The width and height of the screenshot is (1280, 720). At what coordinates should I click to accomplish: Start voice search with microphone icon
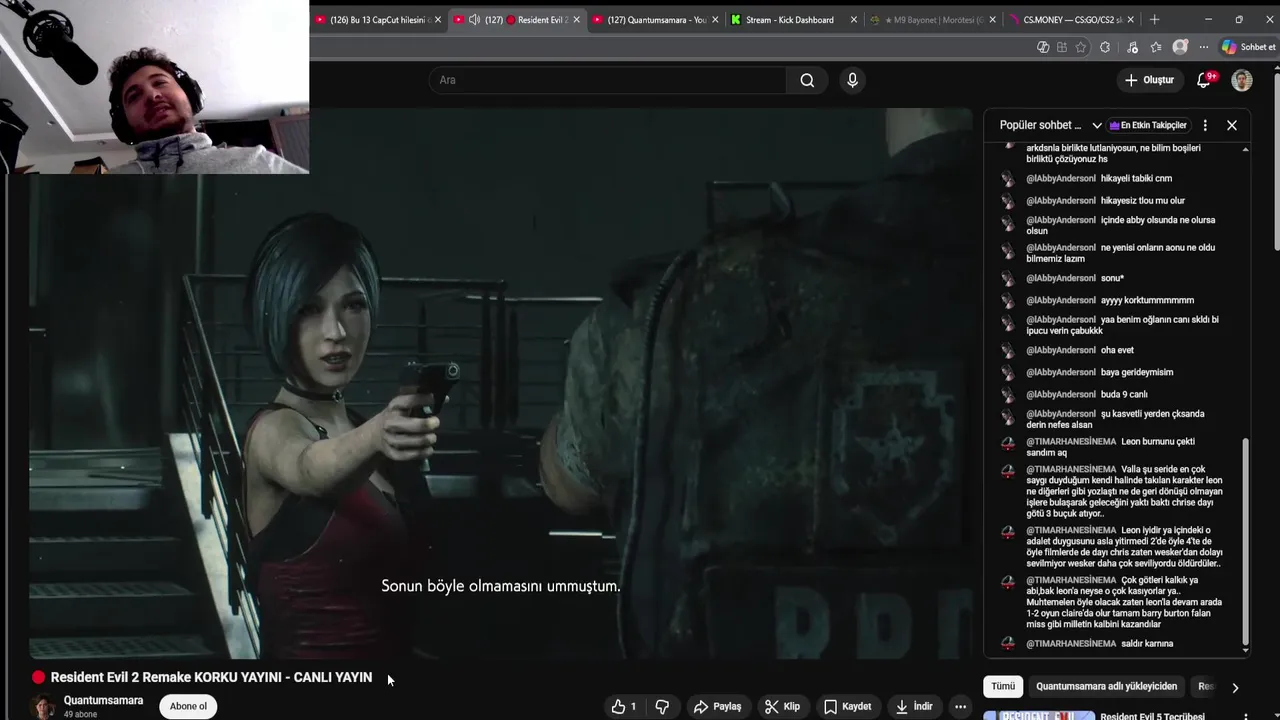tap(852, 80)
